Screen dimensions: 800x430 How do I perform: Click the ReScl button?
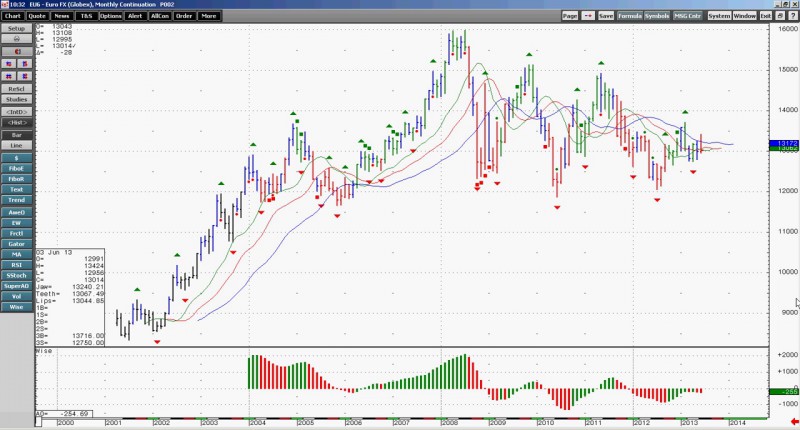(16, 89)
